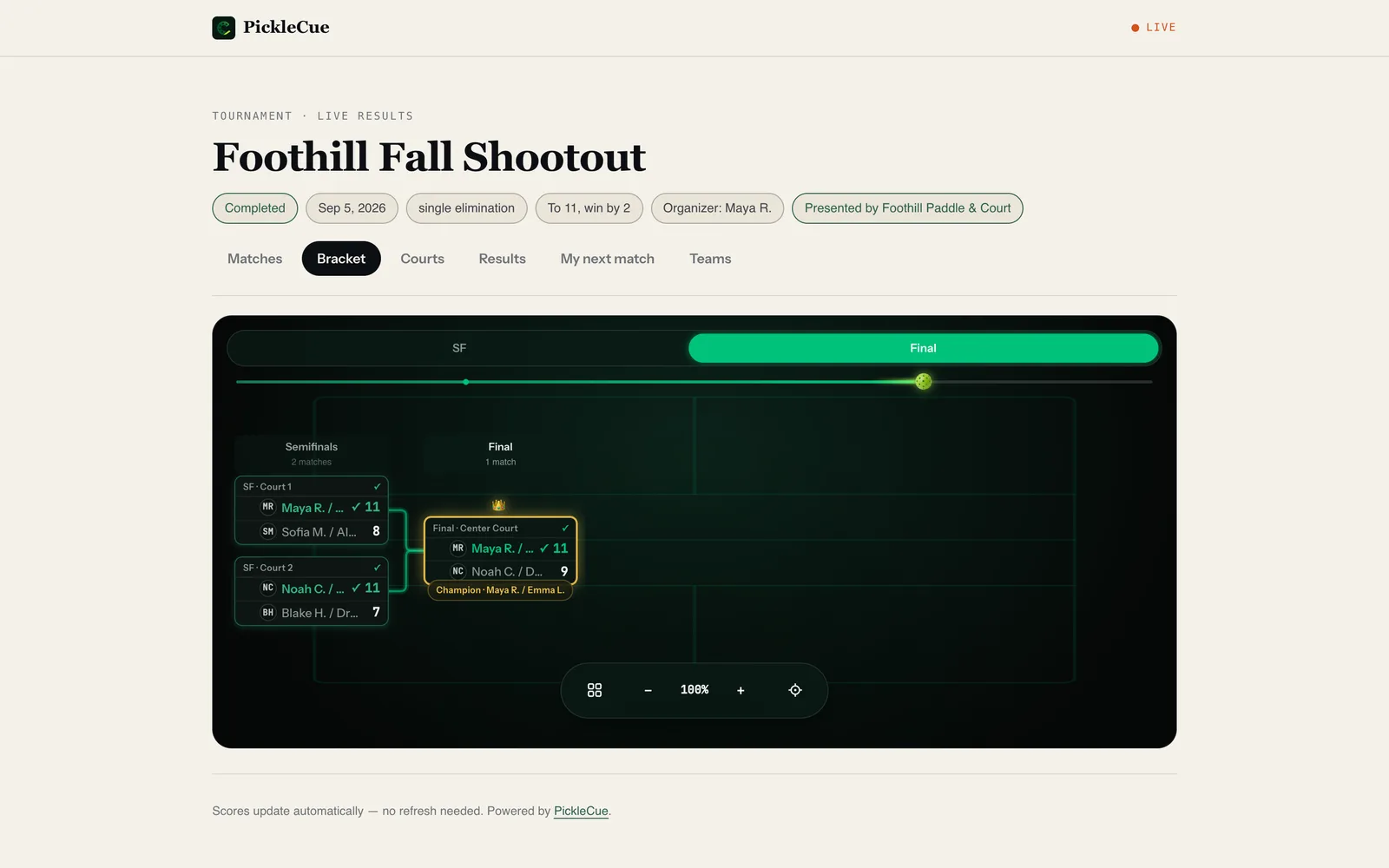Click the SF dot on round slider

pos(466,382)
